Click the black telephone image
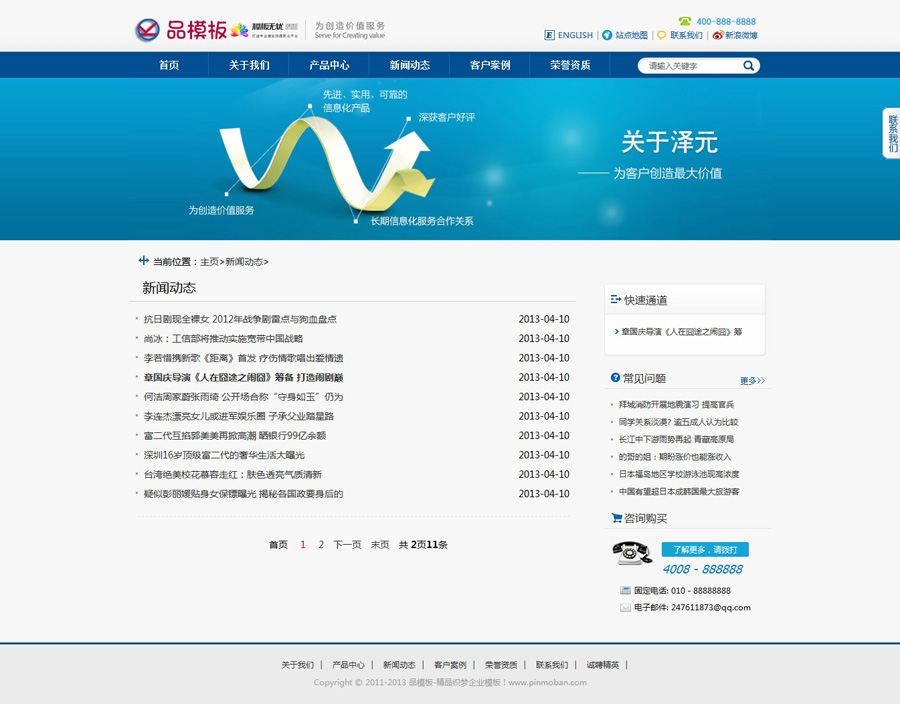This screenshot has height=704, width=900. [x=632, y=553]
